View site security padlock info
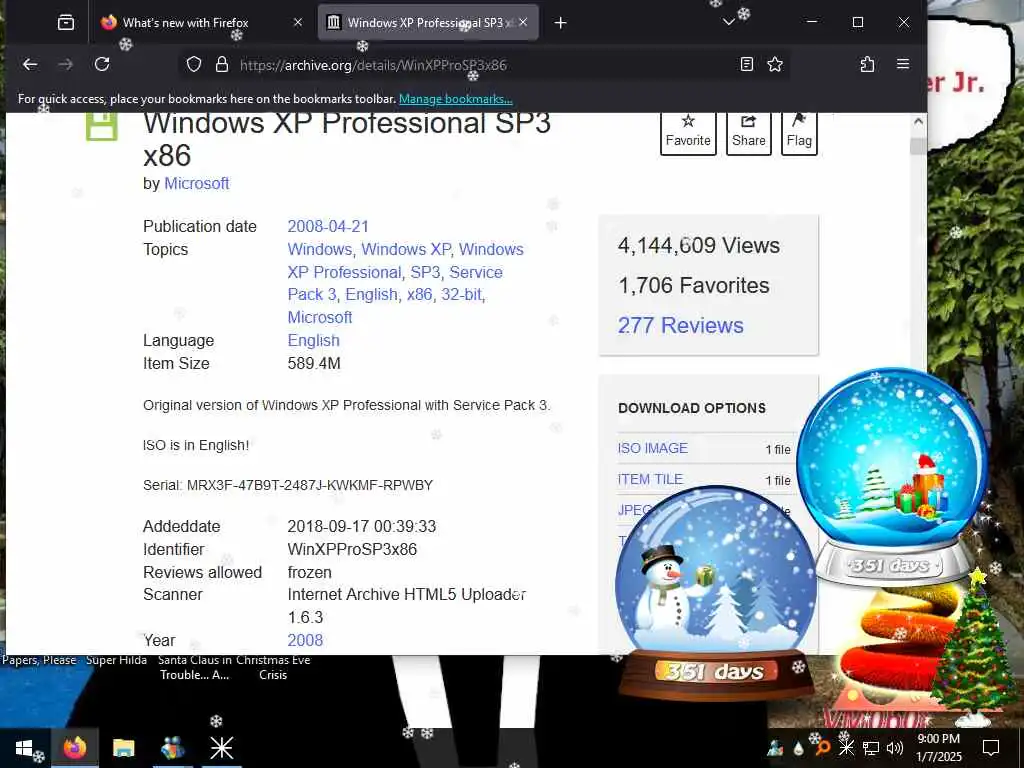1024x768 pixels. point(222,65)
